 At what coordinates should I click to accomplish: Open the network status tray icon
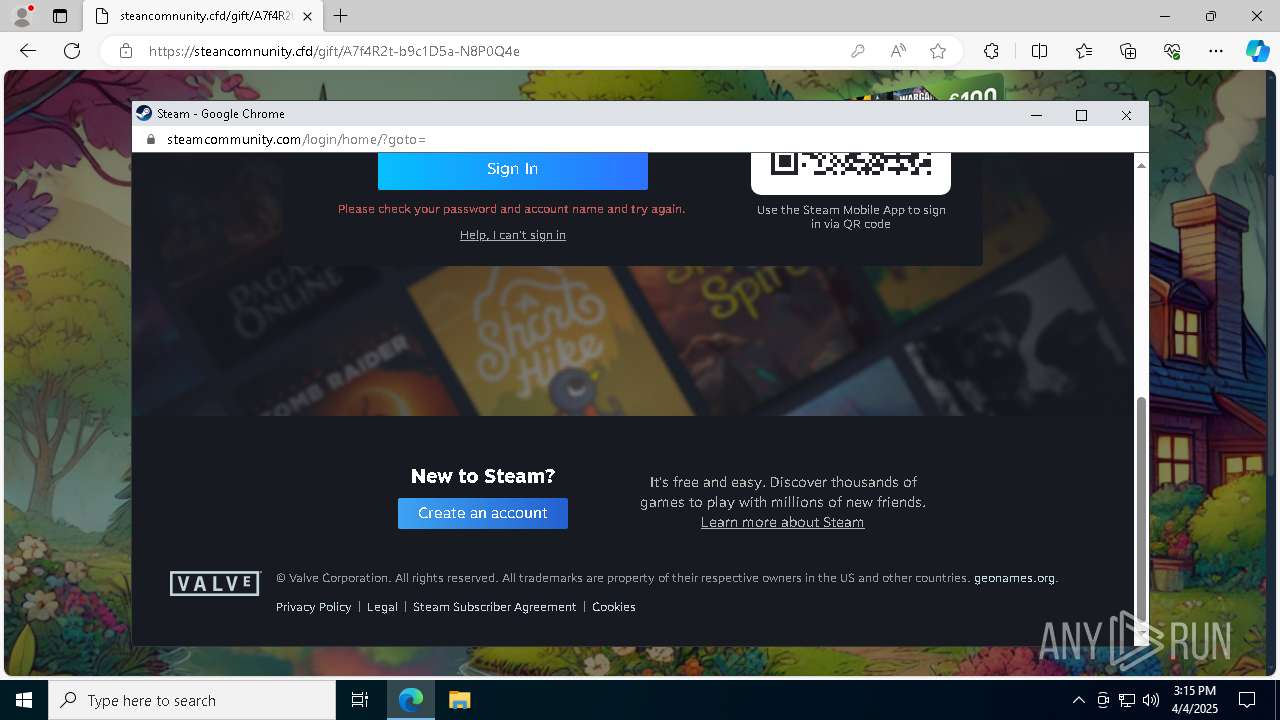[x=1127, y=700]
